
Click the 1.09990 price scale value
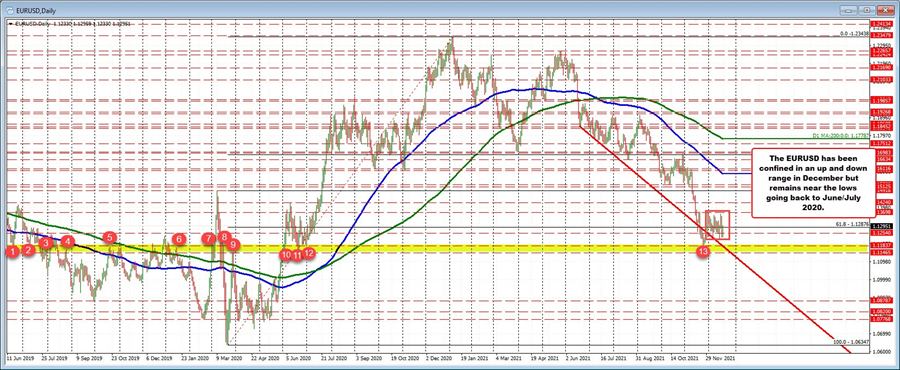click(x=881, y=279)
